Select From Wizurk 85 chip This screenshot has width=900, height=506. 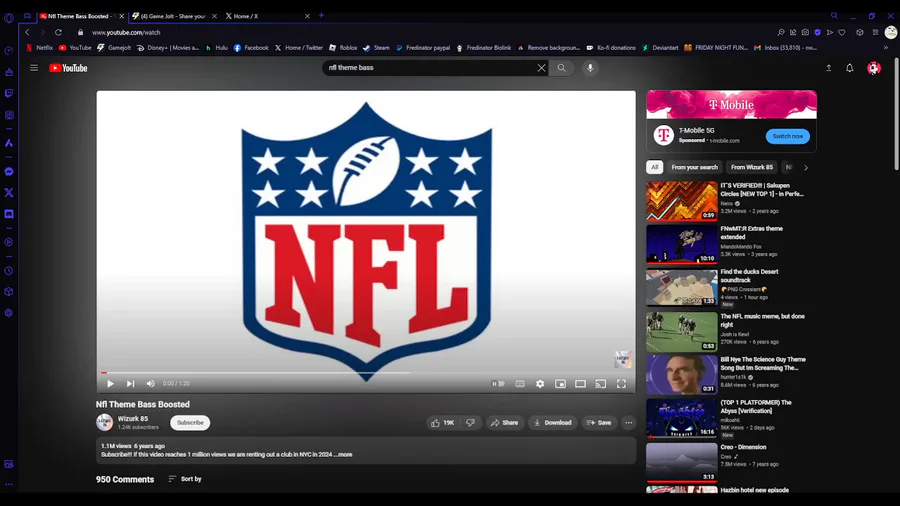tap(751, 167)
